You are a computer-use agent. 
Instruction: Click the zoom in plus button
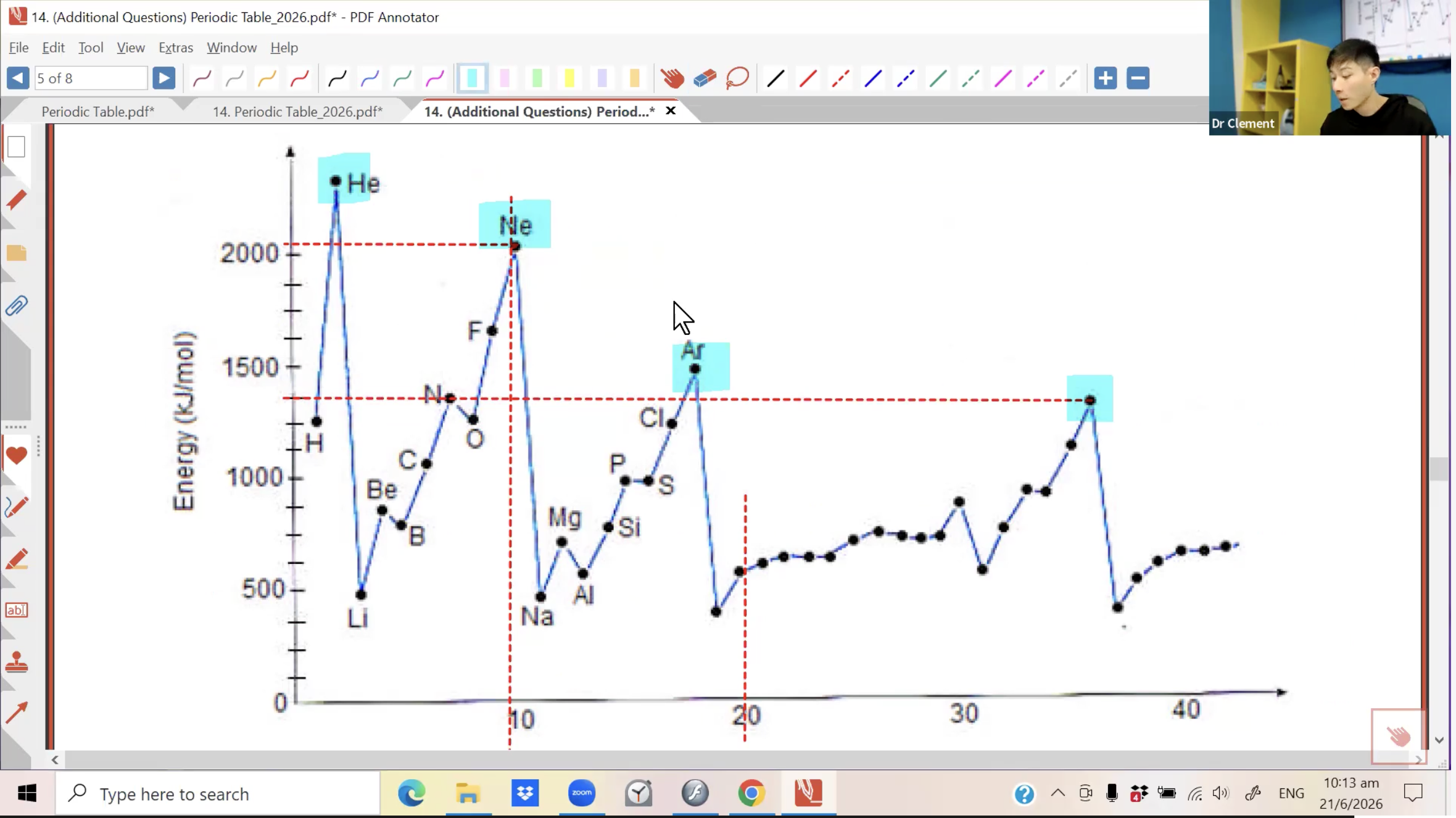pyautogui.click(x=1105, y=78)
